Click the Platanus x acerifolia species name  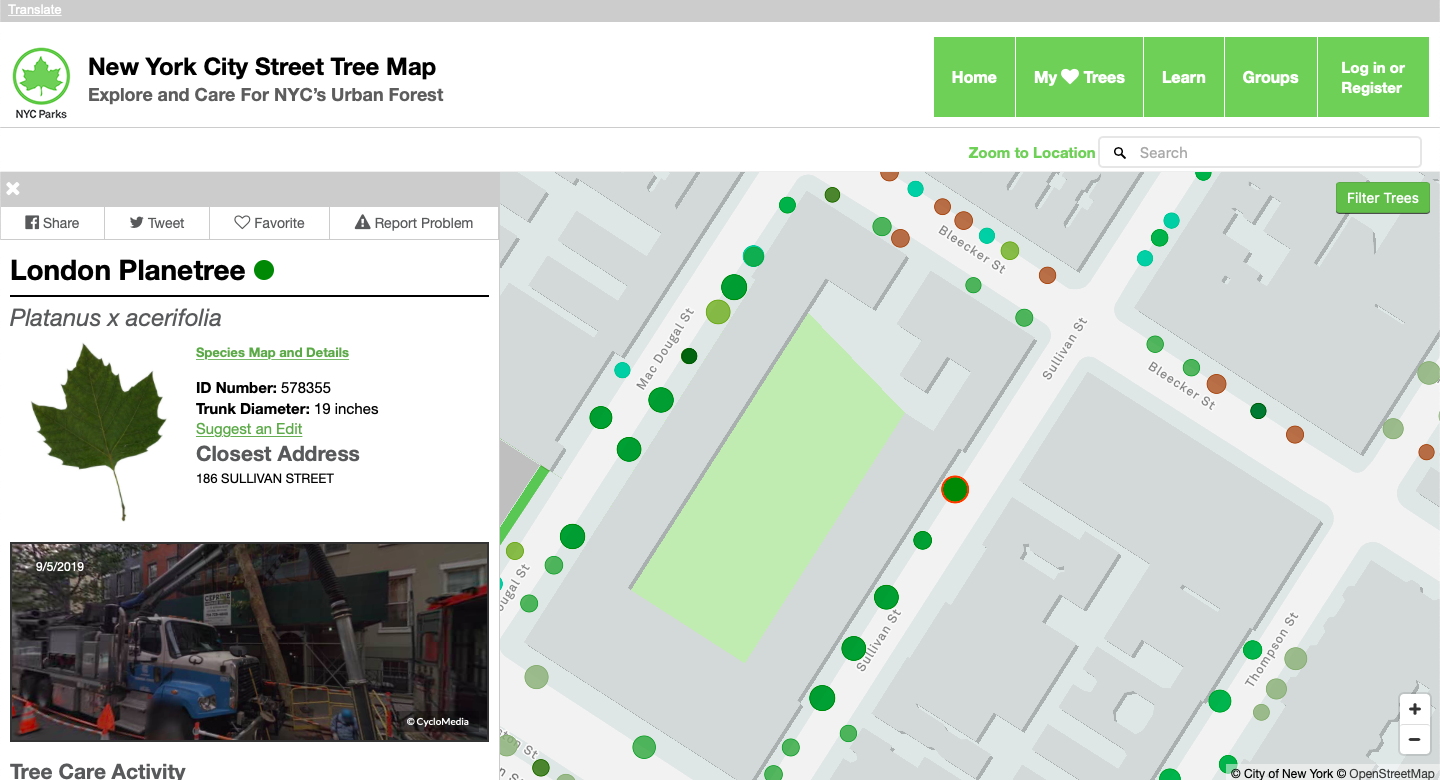[x=116, y=318]
